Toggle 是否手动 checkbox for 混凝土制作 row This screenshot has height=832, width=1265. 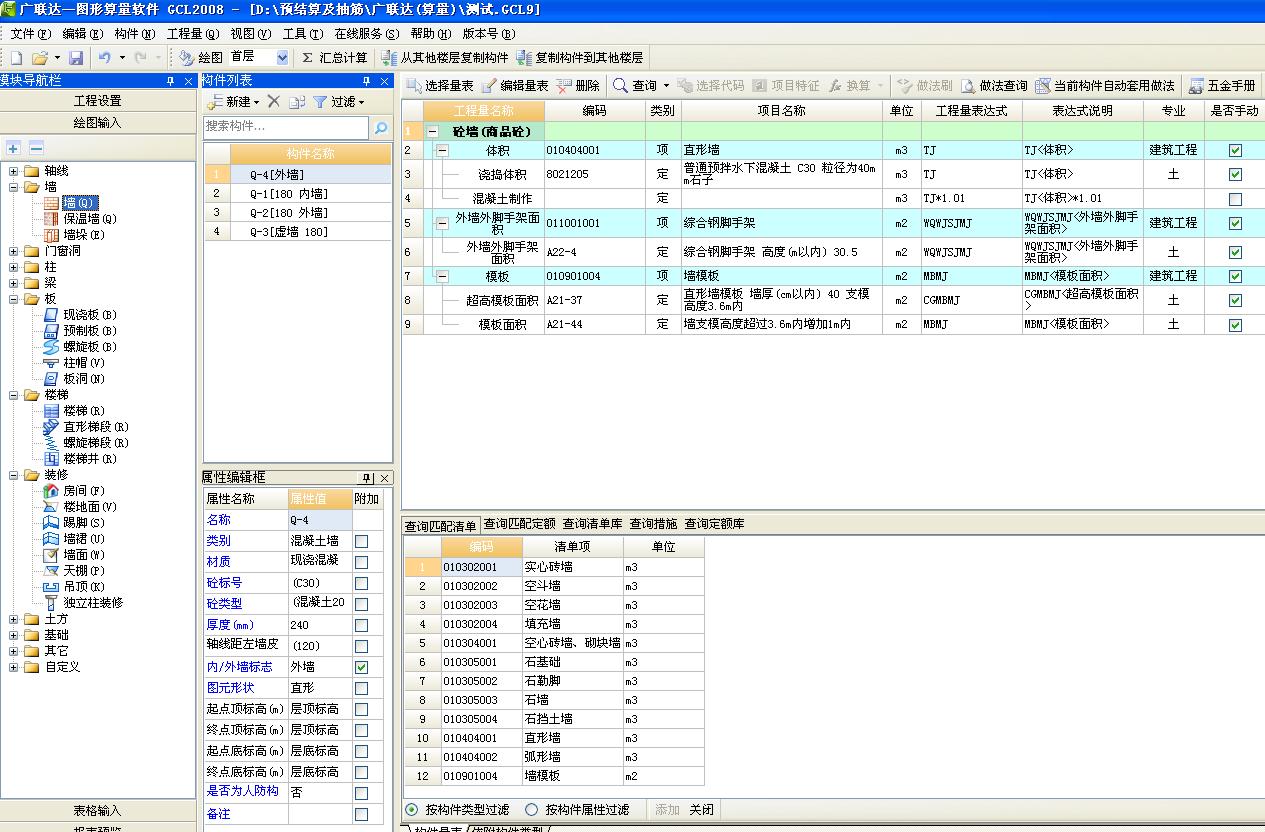[x=1235, y=200]
